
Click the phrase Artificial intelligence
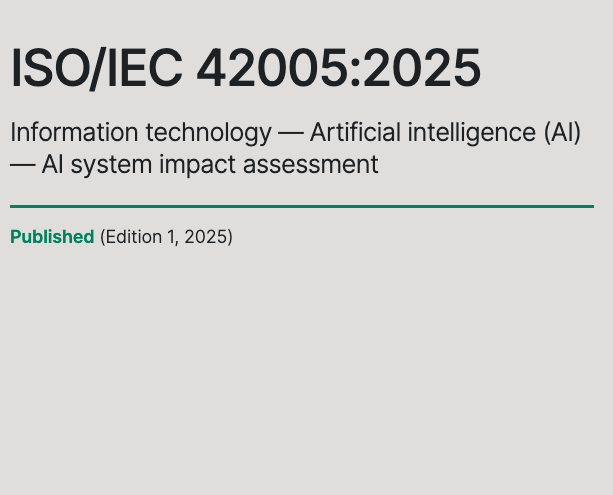tap(423, 133)
